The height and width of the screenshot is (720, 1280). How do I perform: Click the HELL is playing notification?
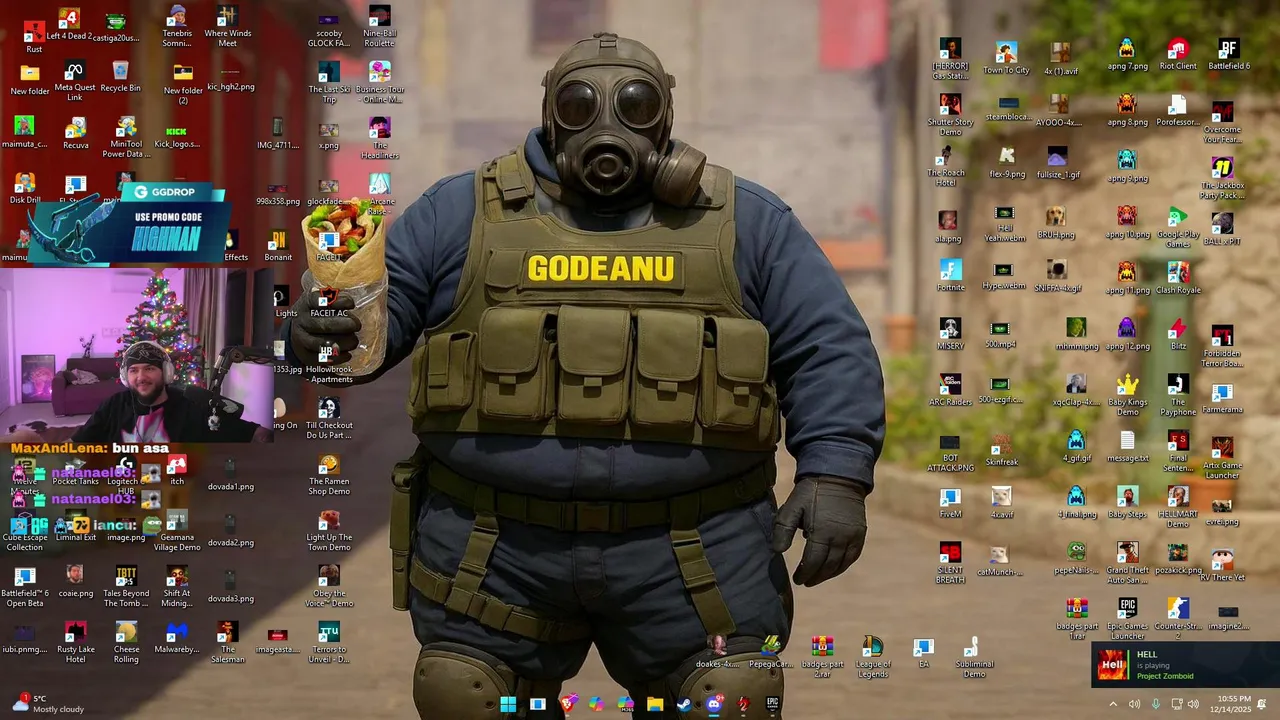[1185, 665]
